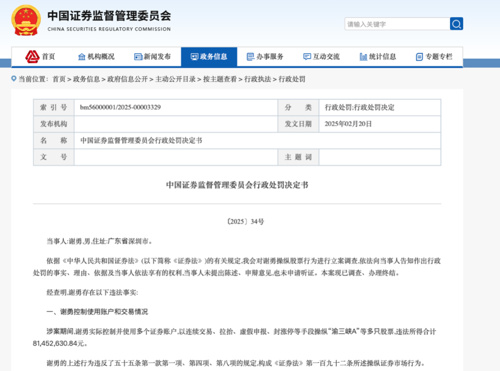500x371 pixels.
Task: Open the 办事服务 navigation tab
Action: click(265, 57)
